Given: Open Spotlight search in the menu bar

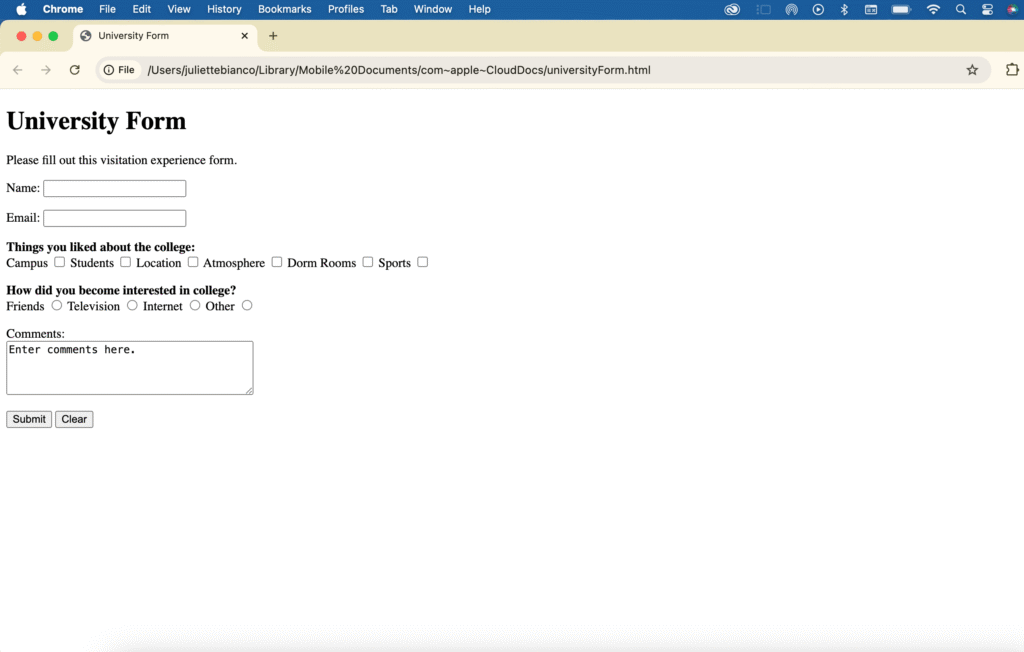Looking at the screenshot, I should tap(961, 9).
